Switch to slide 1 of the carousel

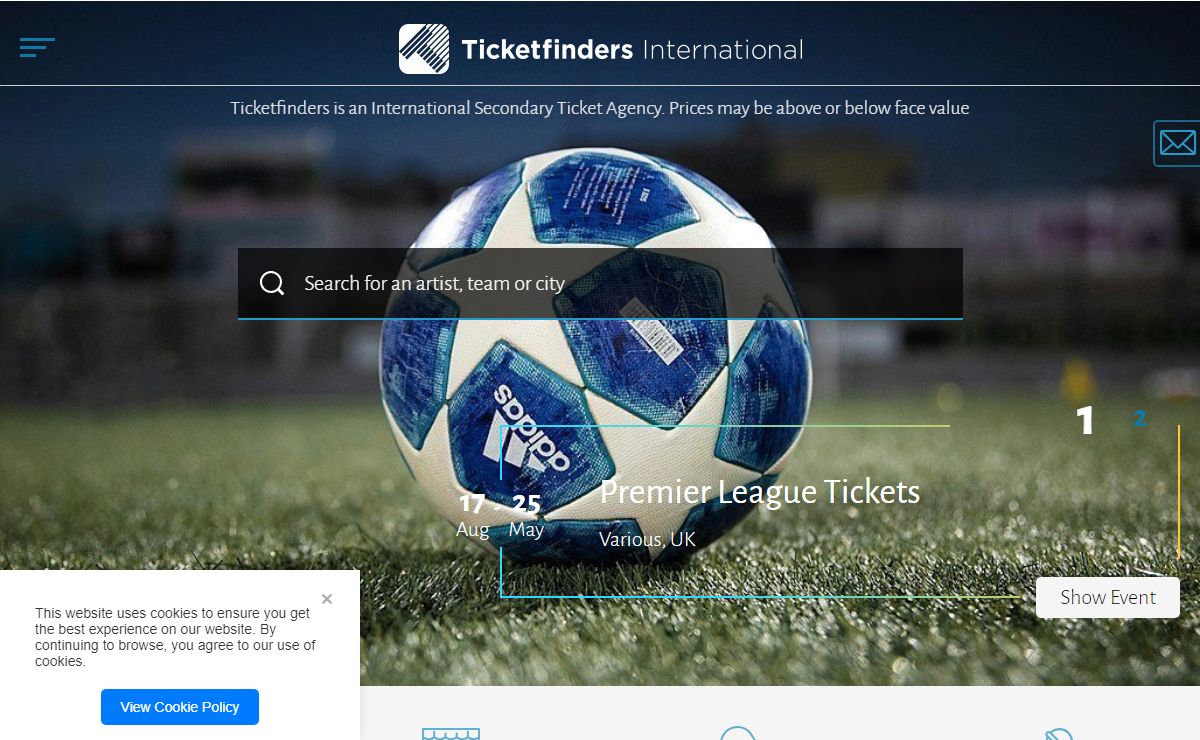(x=1085, y=421)
